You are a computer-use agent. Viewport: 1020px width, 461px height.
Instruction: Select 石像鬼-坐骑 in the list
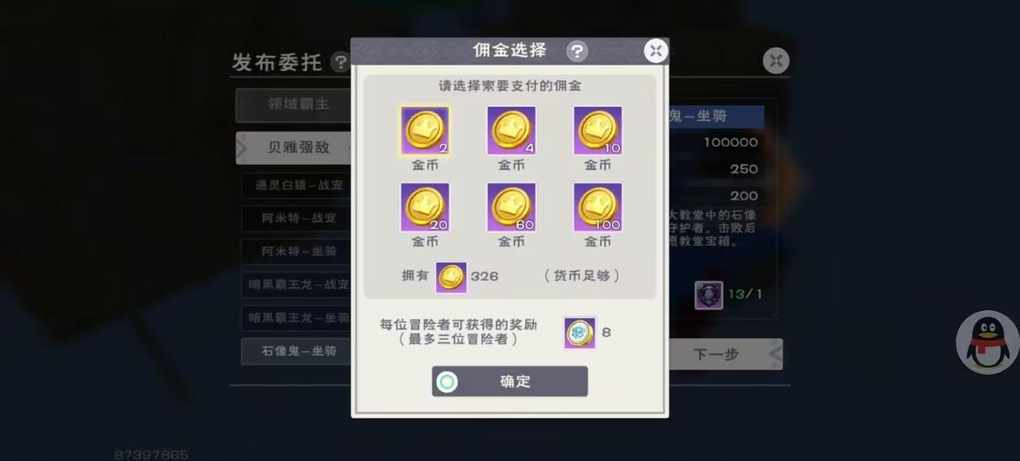[296, 352]
